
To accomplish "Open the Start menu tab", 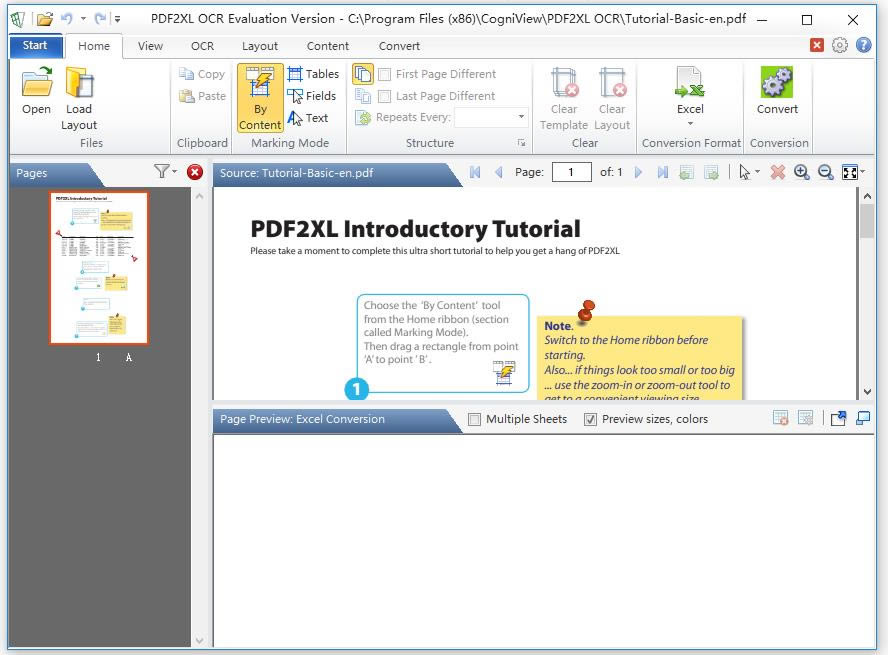I will coord(35,45).
